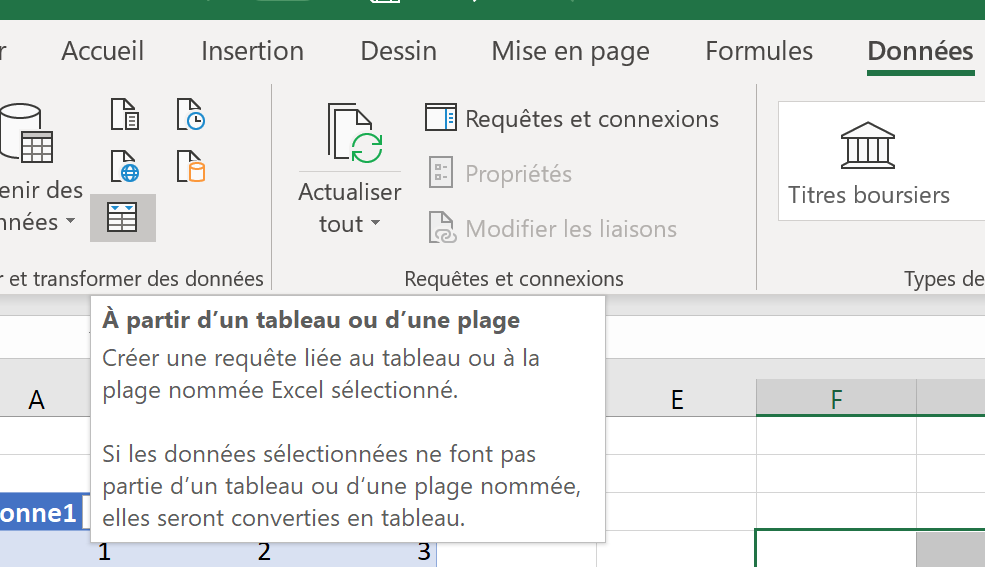Viewport: 985px width, 567px height.
Task: Open the Insertion tab
Action: (252, 51)
